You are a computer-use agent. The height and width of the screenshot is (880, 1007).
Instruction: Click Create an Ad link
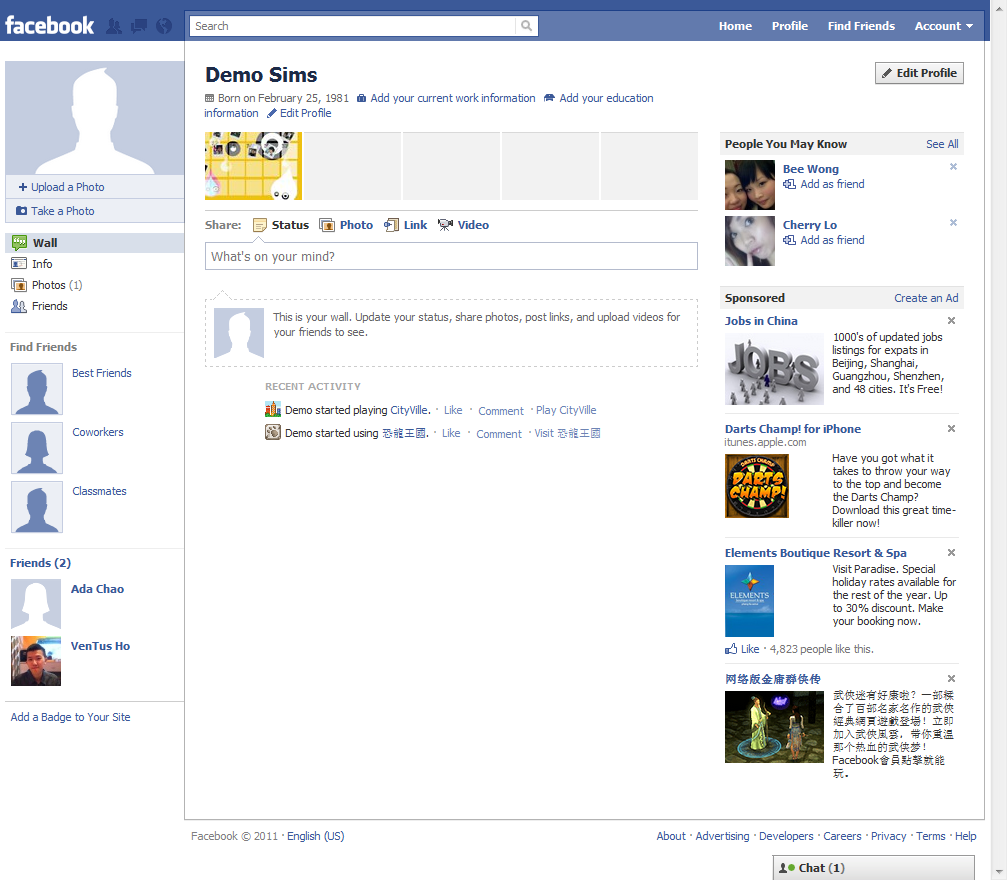click(926, 298)
